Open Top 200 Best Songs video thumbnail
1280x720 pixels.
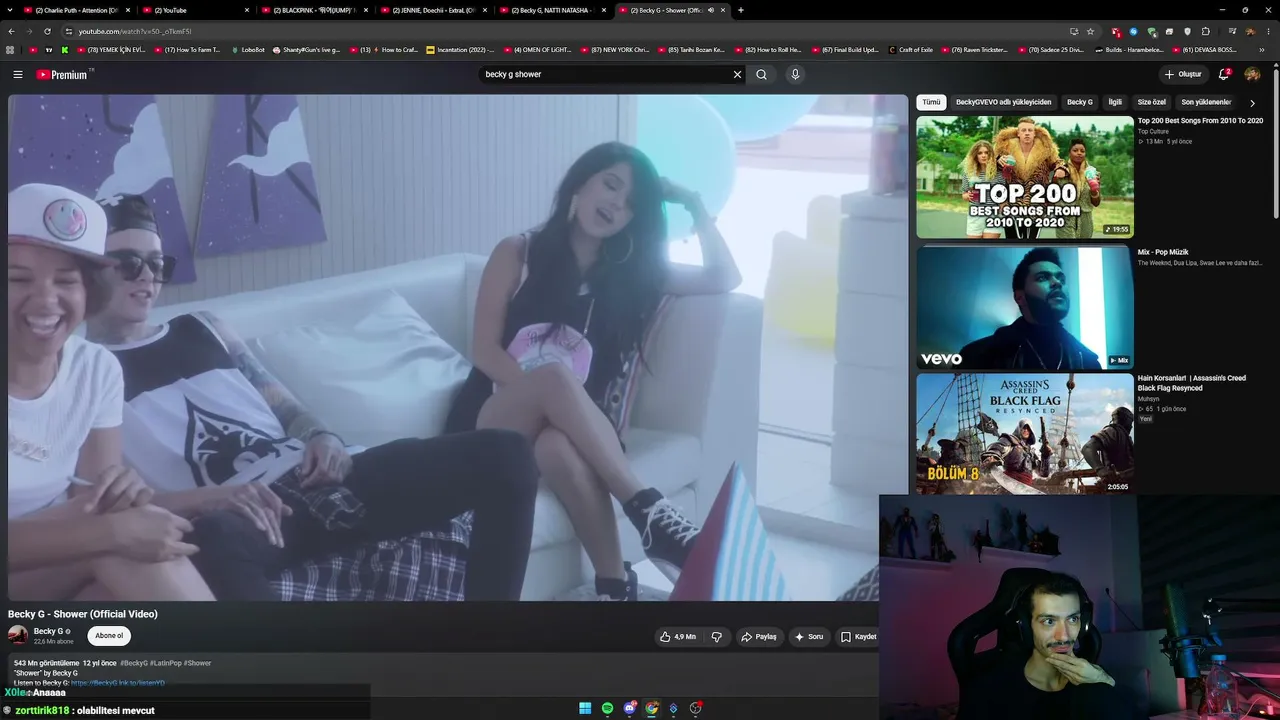[1025, 177]
